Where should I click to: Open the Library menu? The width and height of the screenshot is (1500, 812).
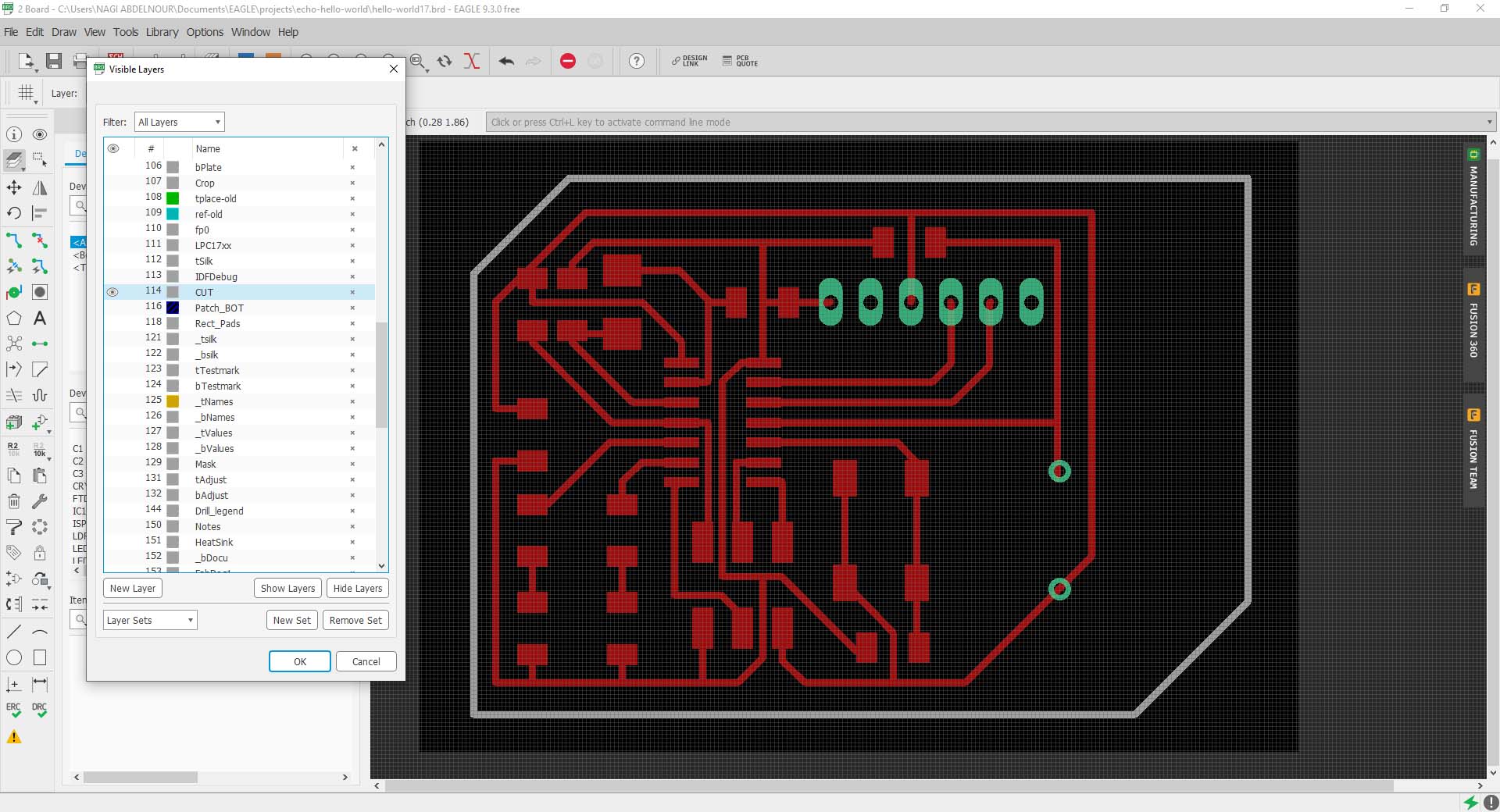(162, 32)
